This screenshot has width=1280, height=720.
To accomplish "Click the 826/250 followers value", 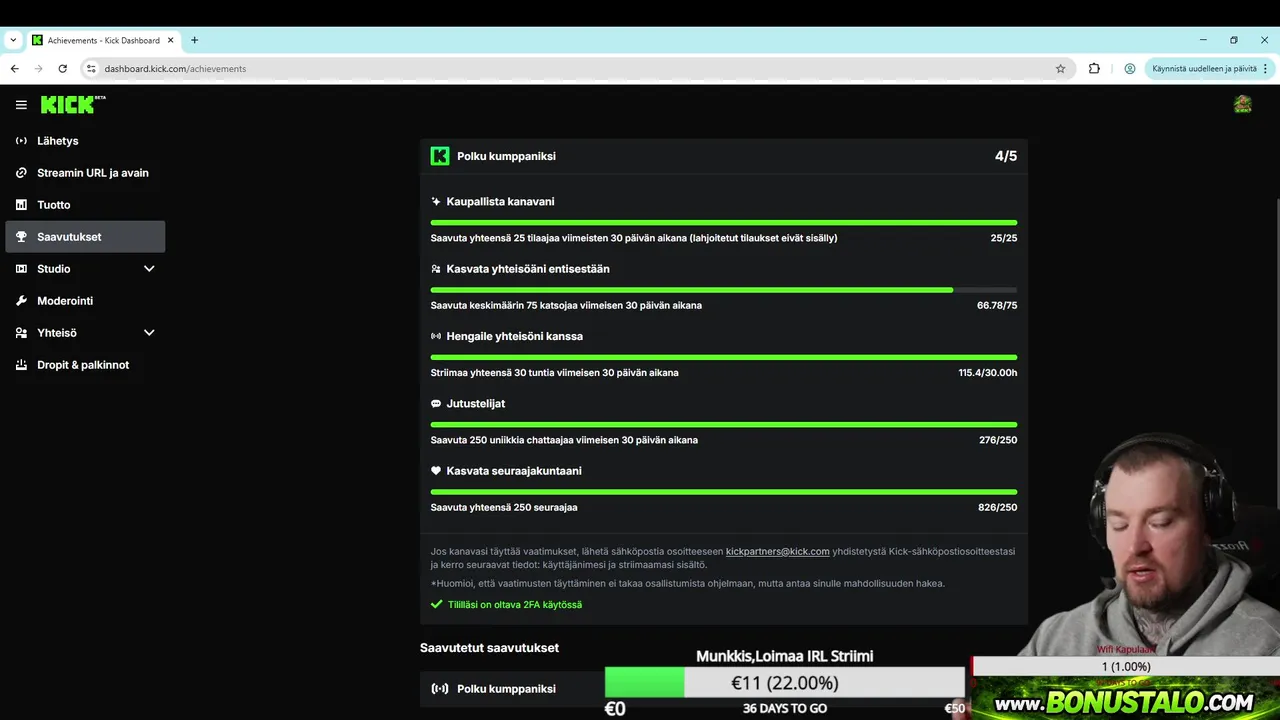I will (998, 507).
